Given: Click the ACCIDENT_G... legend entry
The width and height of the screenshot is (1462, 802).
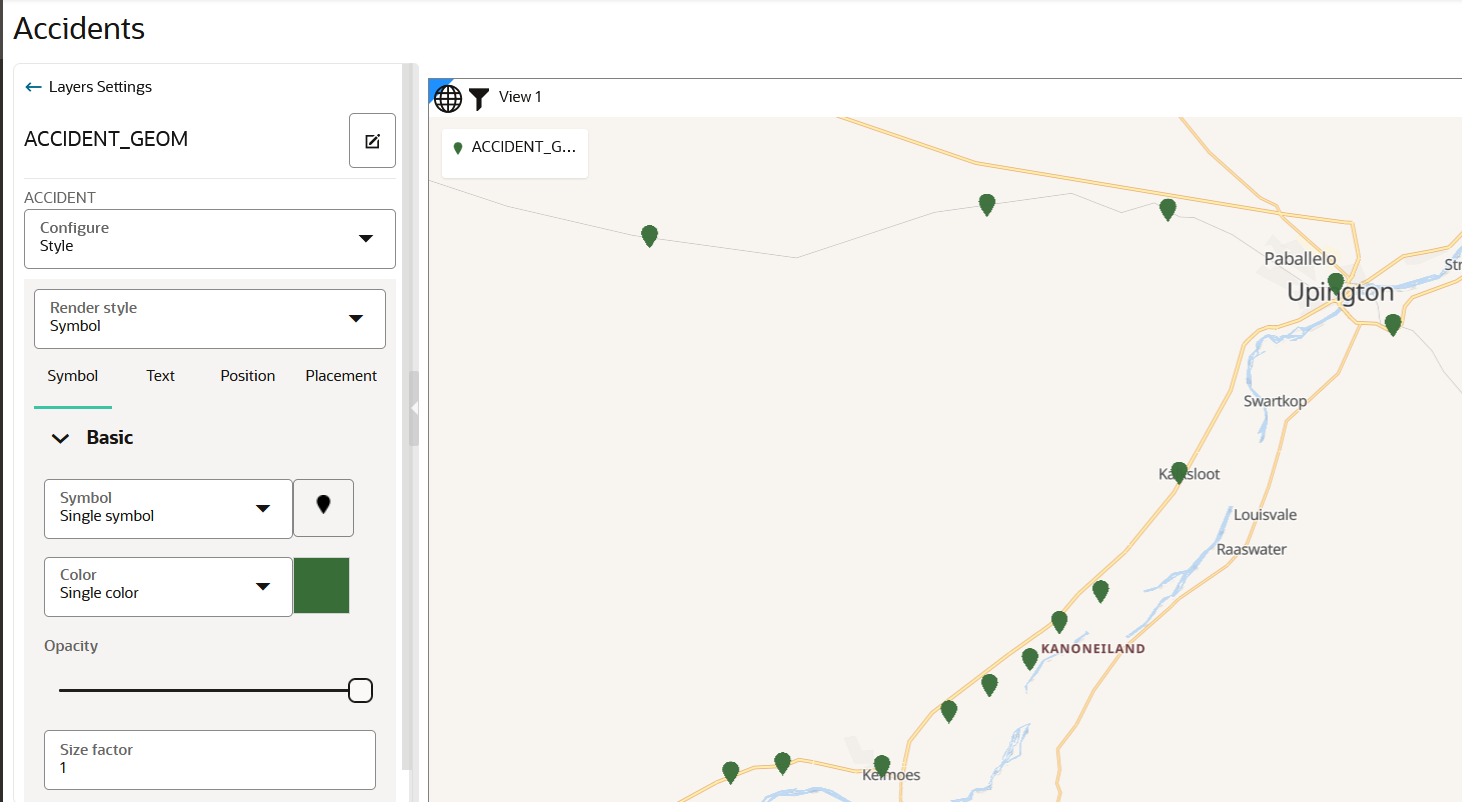Looking at the screenshot, I should click(515, 148).
